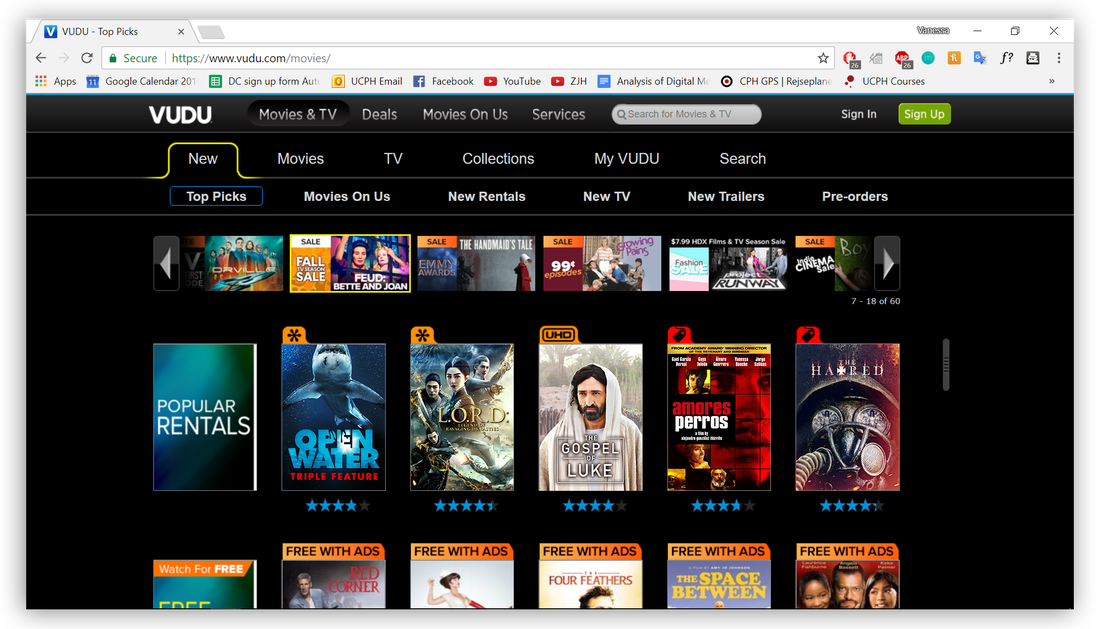Click the VUDU logo
Screen dimensions: 1100x629
click(x=180, y=114)
